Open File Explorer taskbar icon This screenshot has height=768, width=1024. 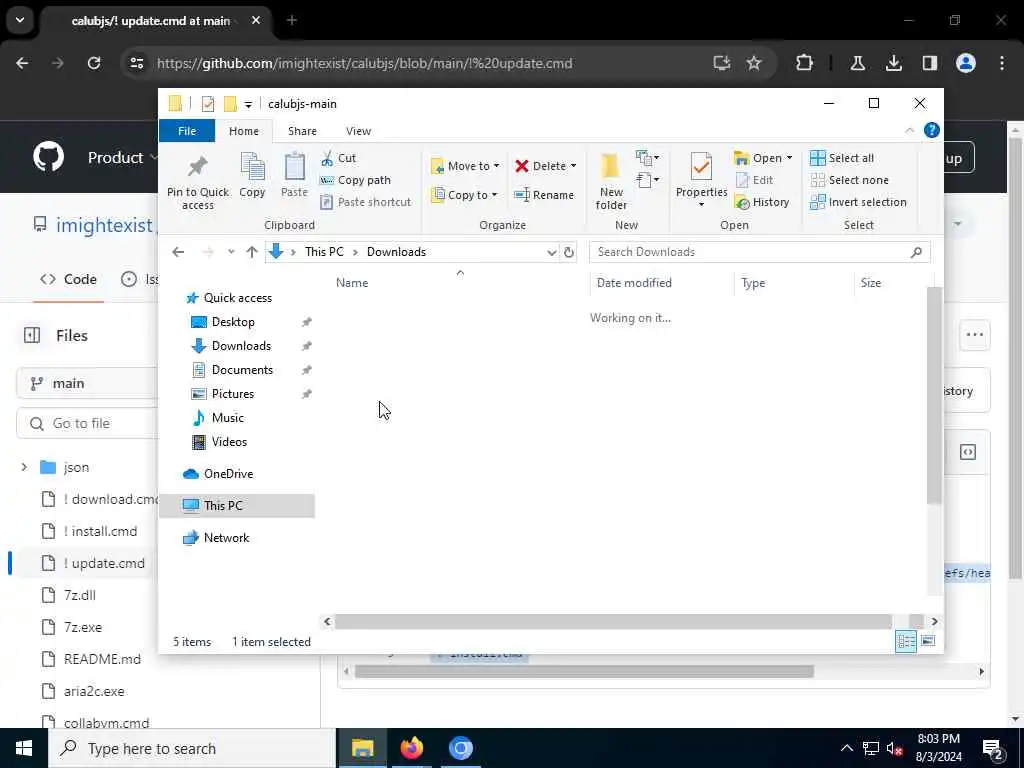point(362,748)
